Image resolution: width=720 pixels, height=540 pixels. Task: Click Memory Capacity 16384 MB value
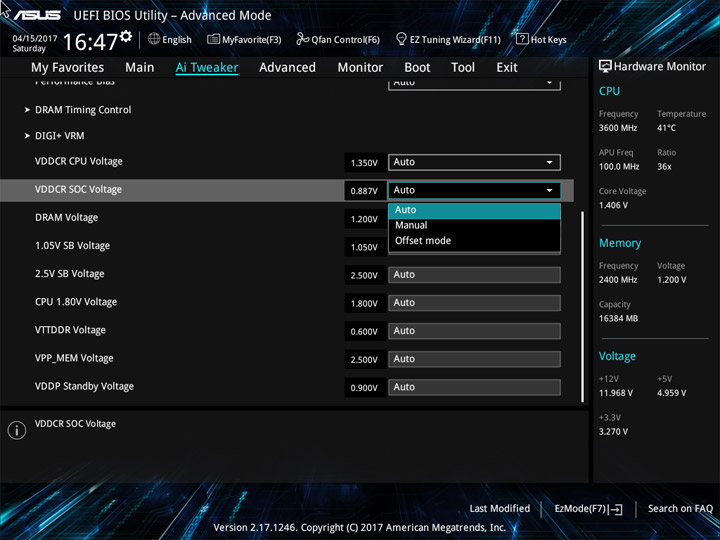pyautogui.click(x=619, y=318)
